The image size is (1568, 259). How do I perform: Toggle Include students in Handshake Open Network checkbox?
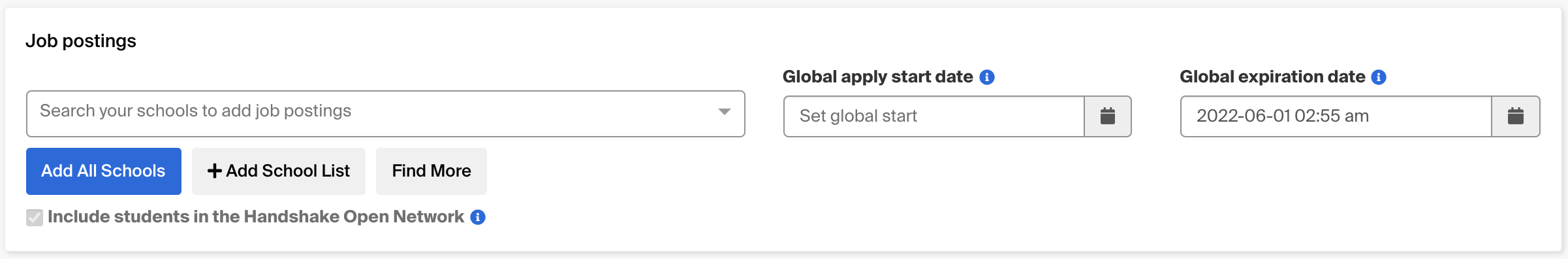pyautogui.click(x=35, y=218)
